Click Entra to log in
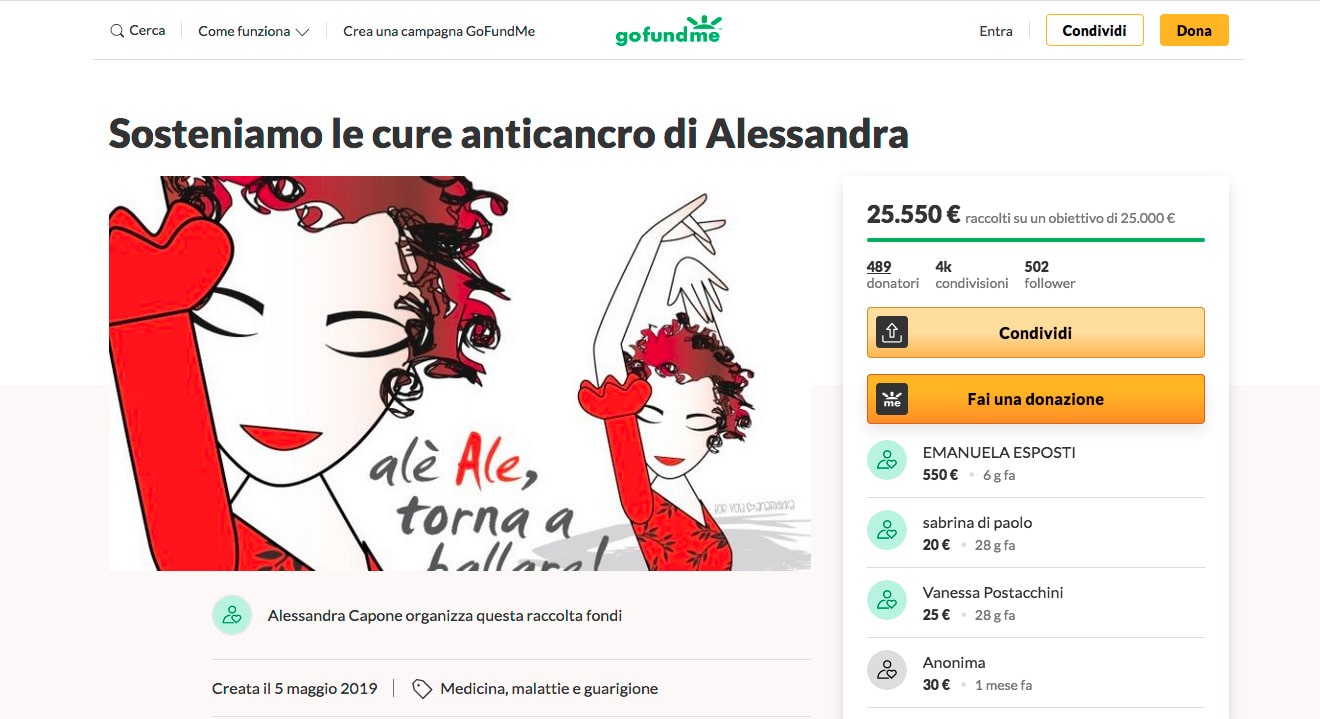Viewport: 1320px width, 719px height. [996, 31]
